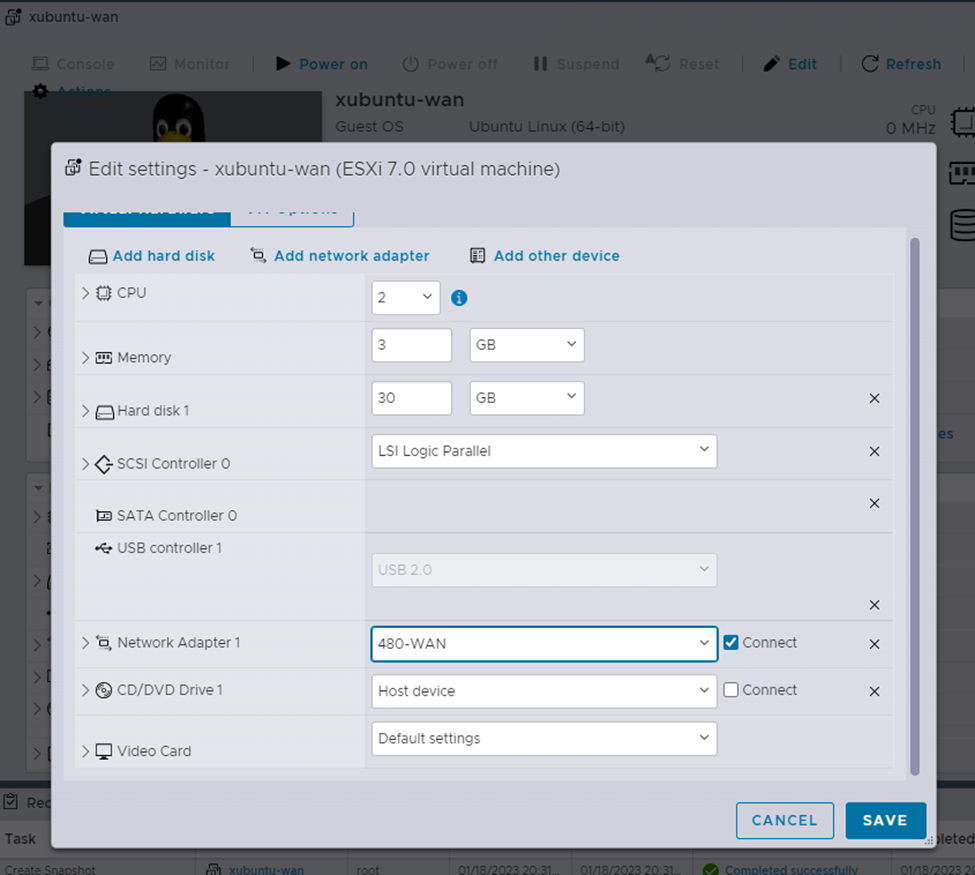Click the SAVE button
Image resolution: width=975 pixels, height=875 pixels.
click(x=885, y=820)
